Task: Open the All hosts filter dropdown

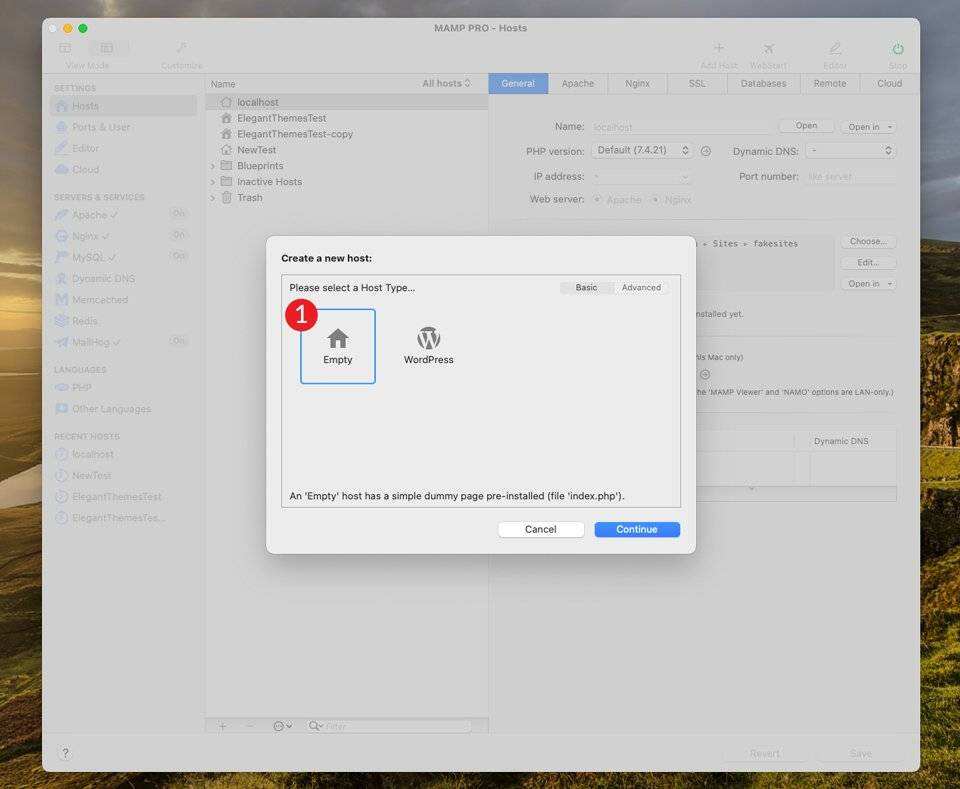Action: 446,84
